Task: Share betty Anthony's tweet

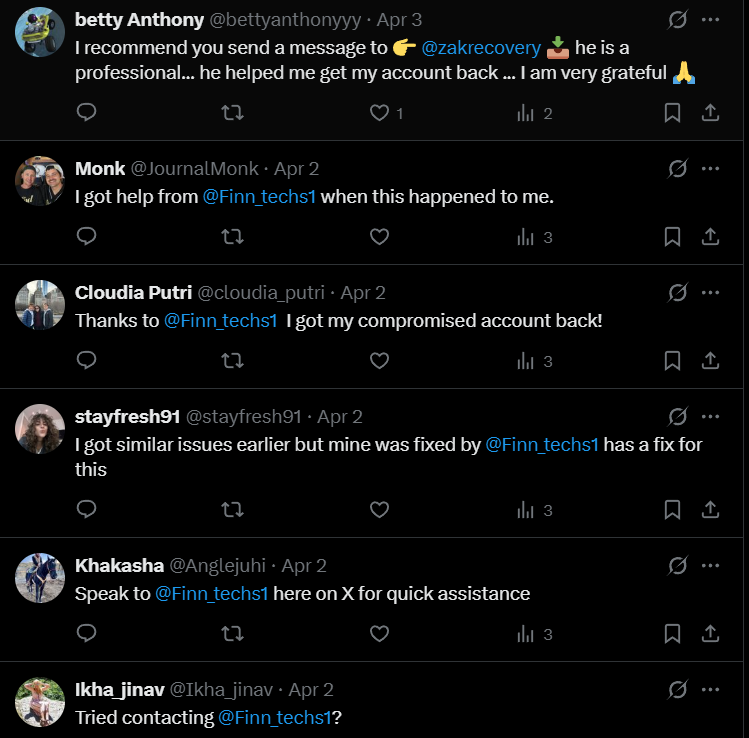Action: 711,113
